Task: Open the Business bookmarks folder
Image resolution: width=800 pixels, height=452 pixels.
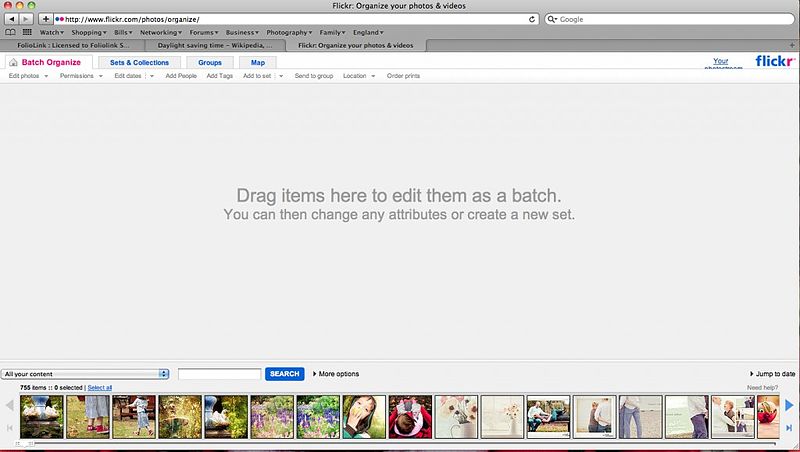Action: coord(242,32)
